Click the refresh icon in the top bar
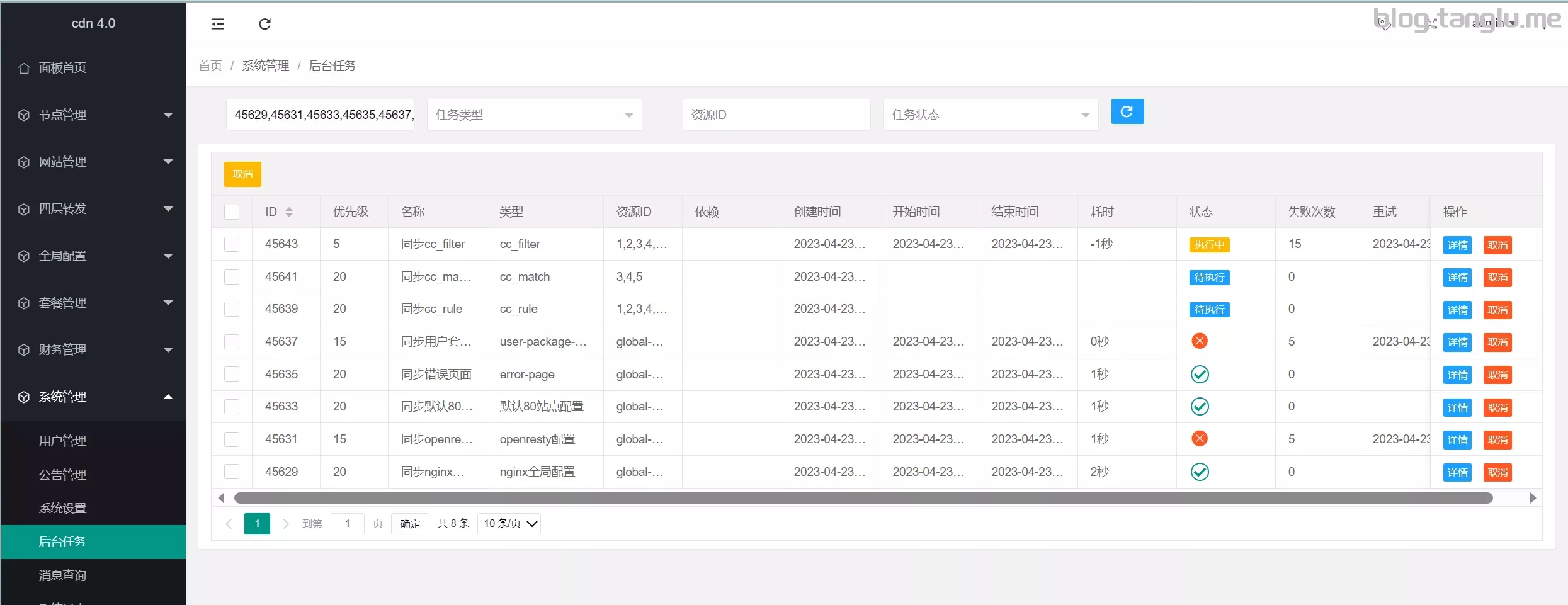 264,24
